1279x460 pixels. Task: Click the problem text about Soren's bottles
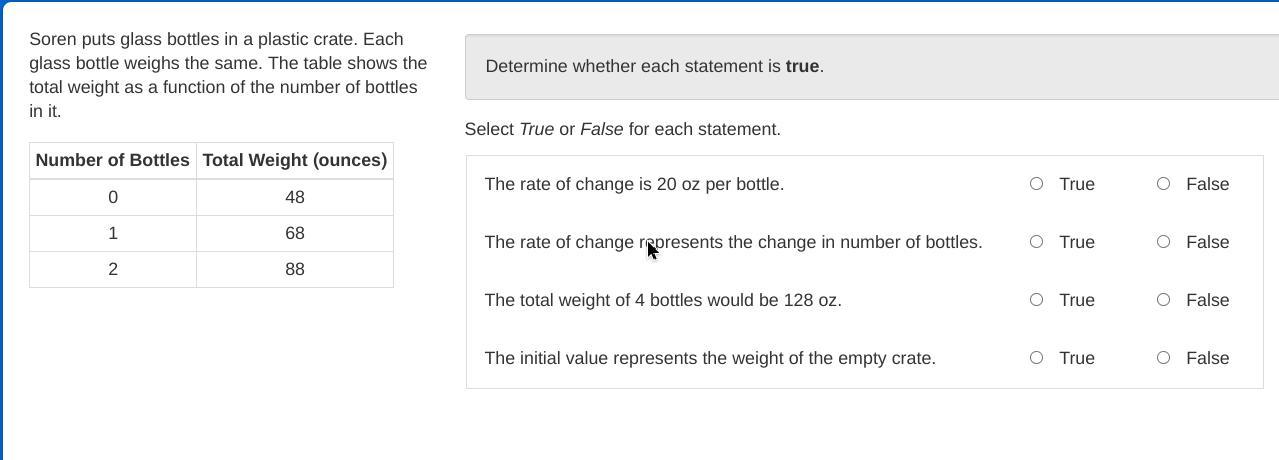[x=228, y=75]
